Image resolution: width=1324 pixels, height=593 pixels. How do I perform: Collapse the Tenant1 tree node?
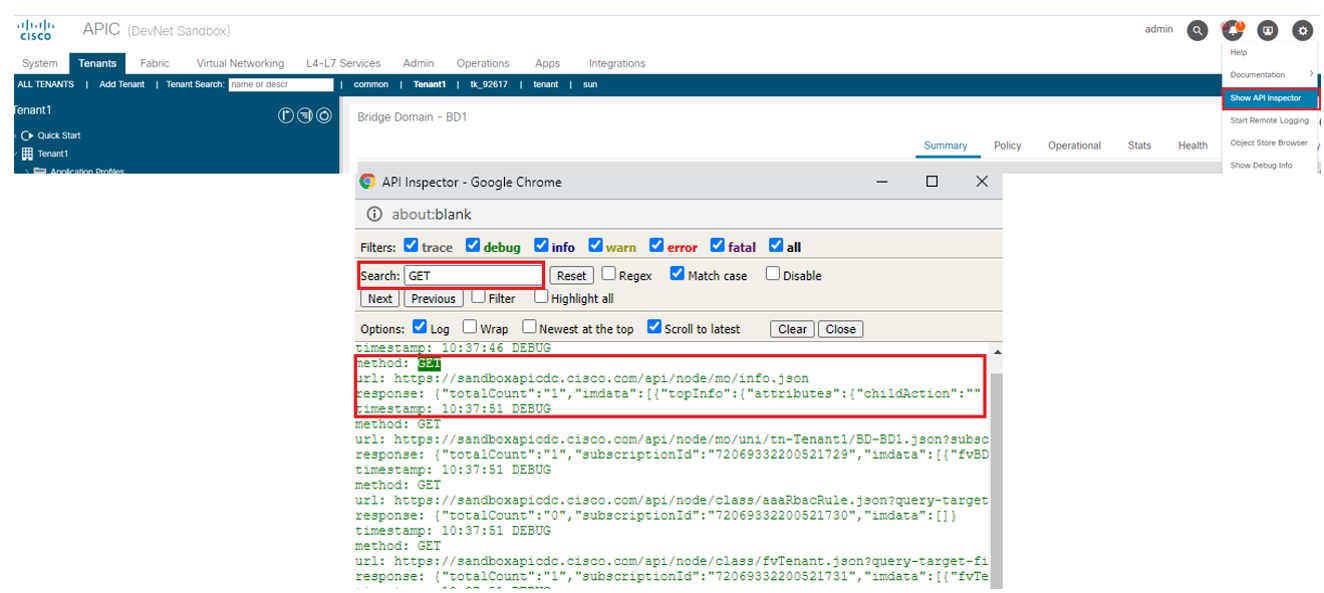point(16,154)
